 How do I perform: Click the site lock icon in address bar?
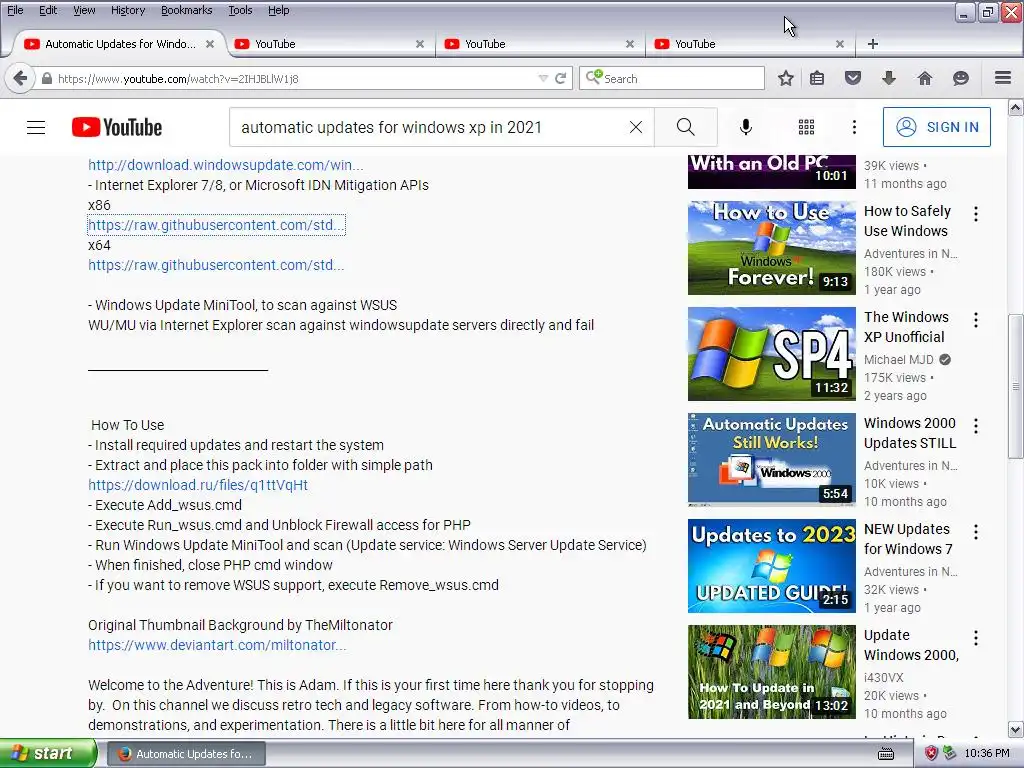click(x=46, y=78)
